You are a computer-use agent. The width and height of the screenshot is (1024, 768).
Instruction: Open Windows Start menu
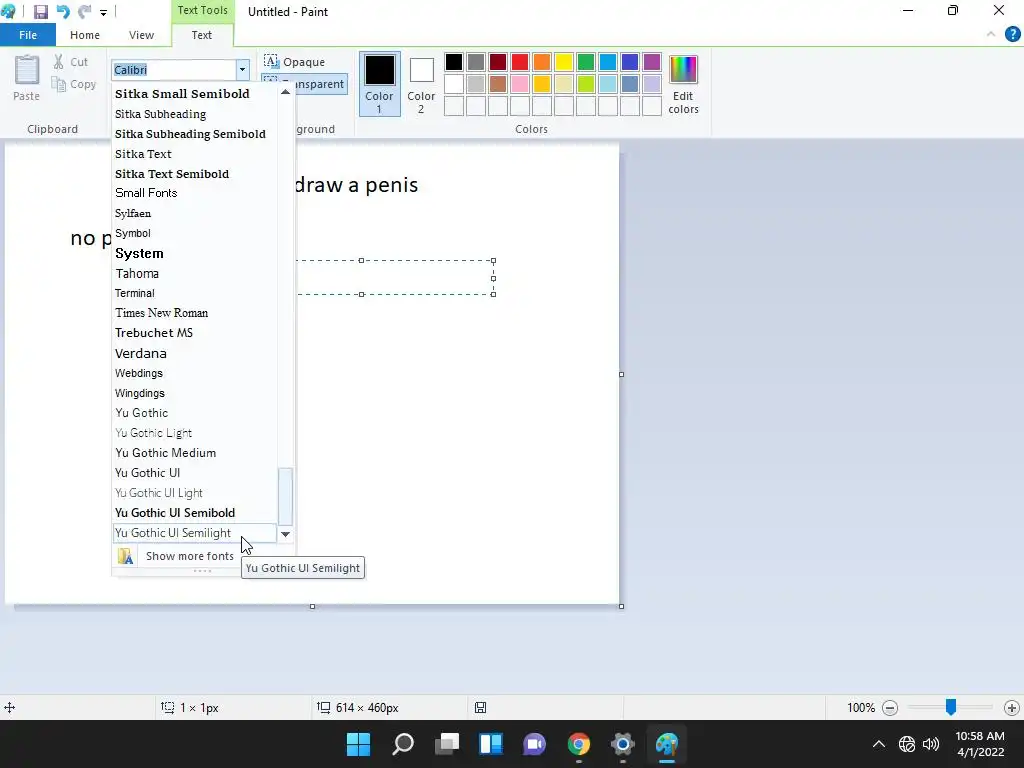(x=358, y=744)
